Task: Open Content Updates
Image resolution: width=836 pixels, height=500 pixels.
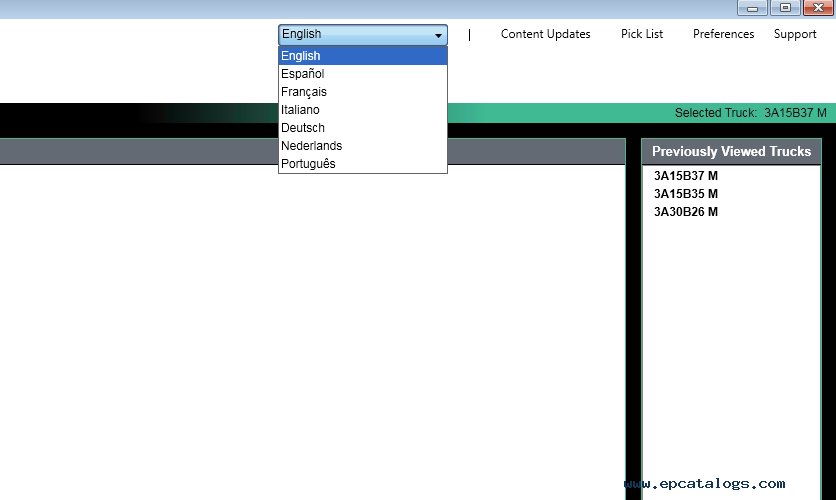Action: click(x=545, y=34)
